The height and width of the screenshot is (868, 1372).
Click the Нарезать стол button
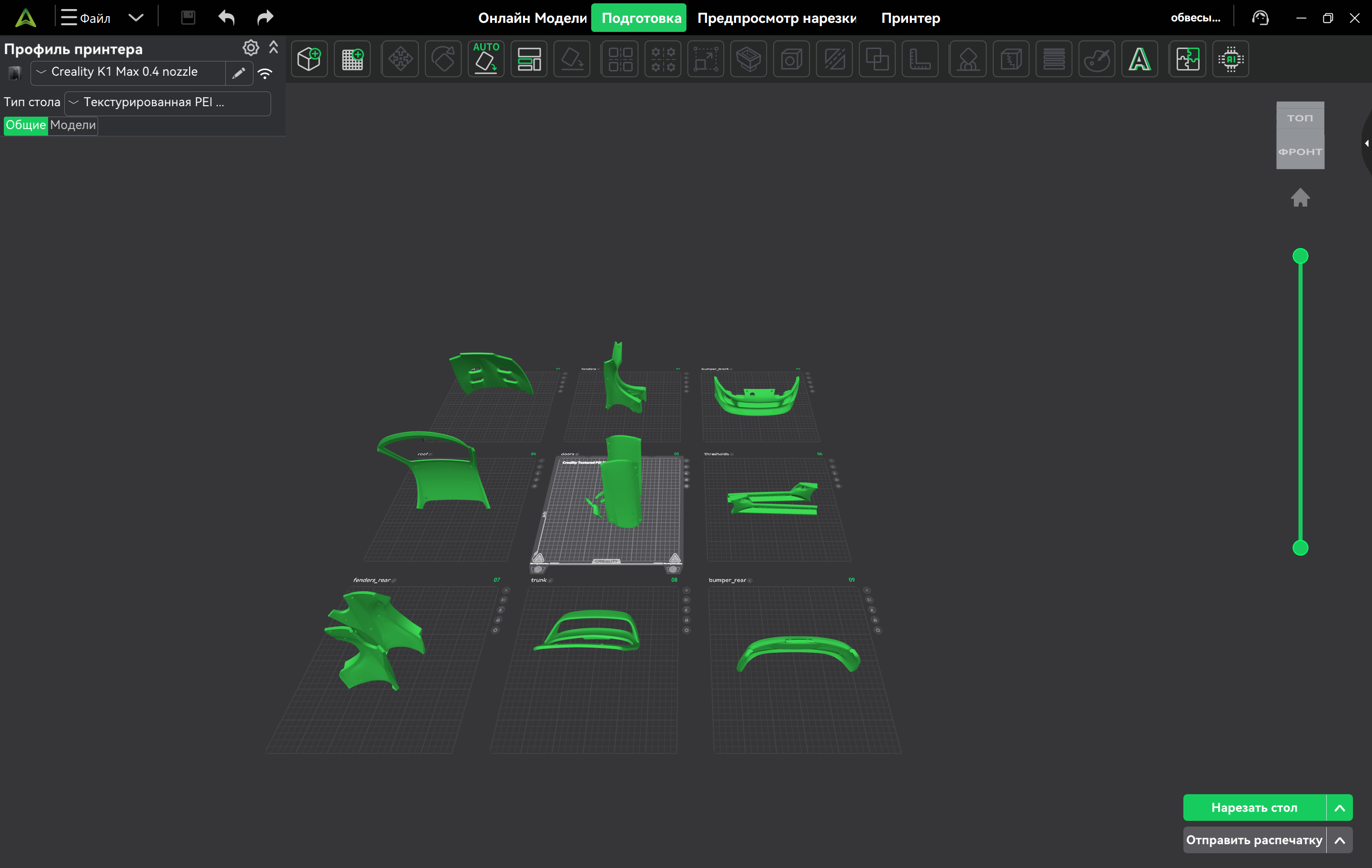coord(1253,808)
